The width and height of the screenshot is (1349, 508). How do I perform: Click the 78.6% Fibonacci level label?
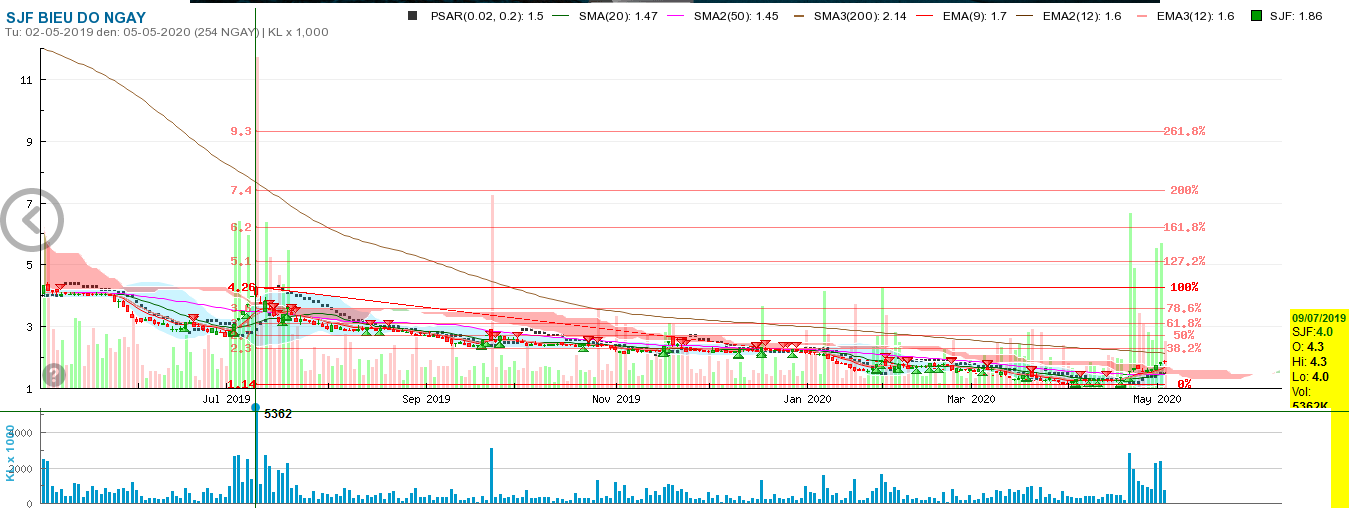point(1184,308)
